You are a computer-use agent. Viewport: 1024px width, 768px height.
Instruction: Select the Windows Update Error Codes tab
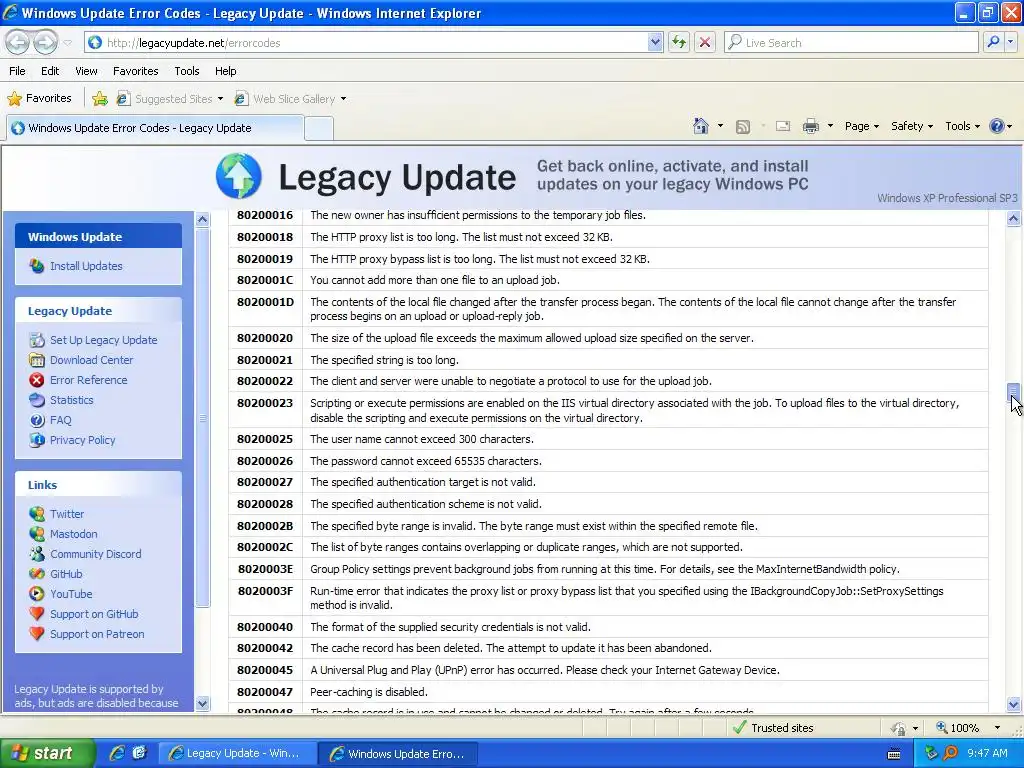click(155, 128)
